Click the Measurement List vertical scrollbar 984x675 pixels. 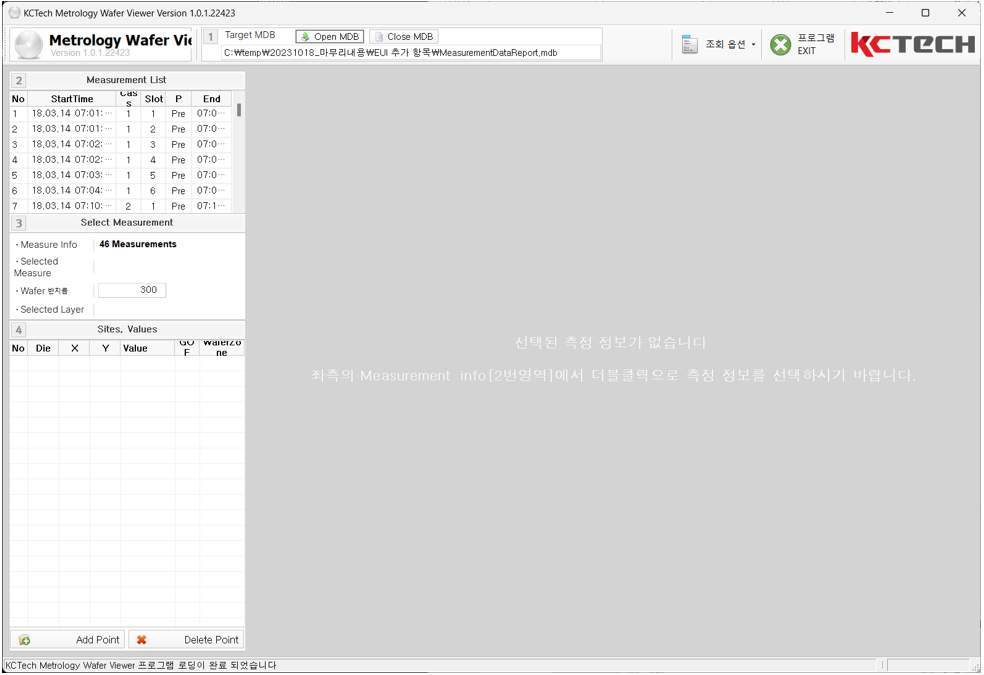[x=239, y=150]
